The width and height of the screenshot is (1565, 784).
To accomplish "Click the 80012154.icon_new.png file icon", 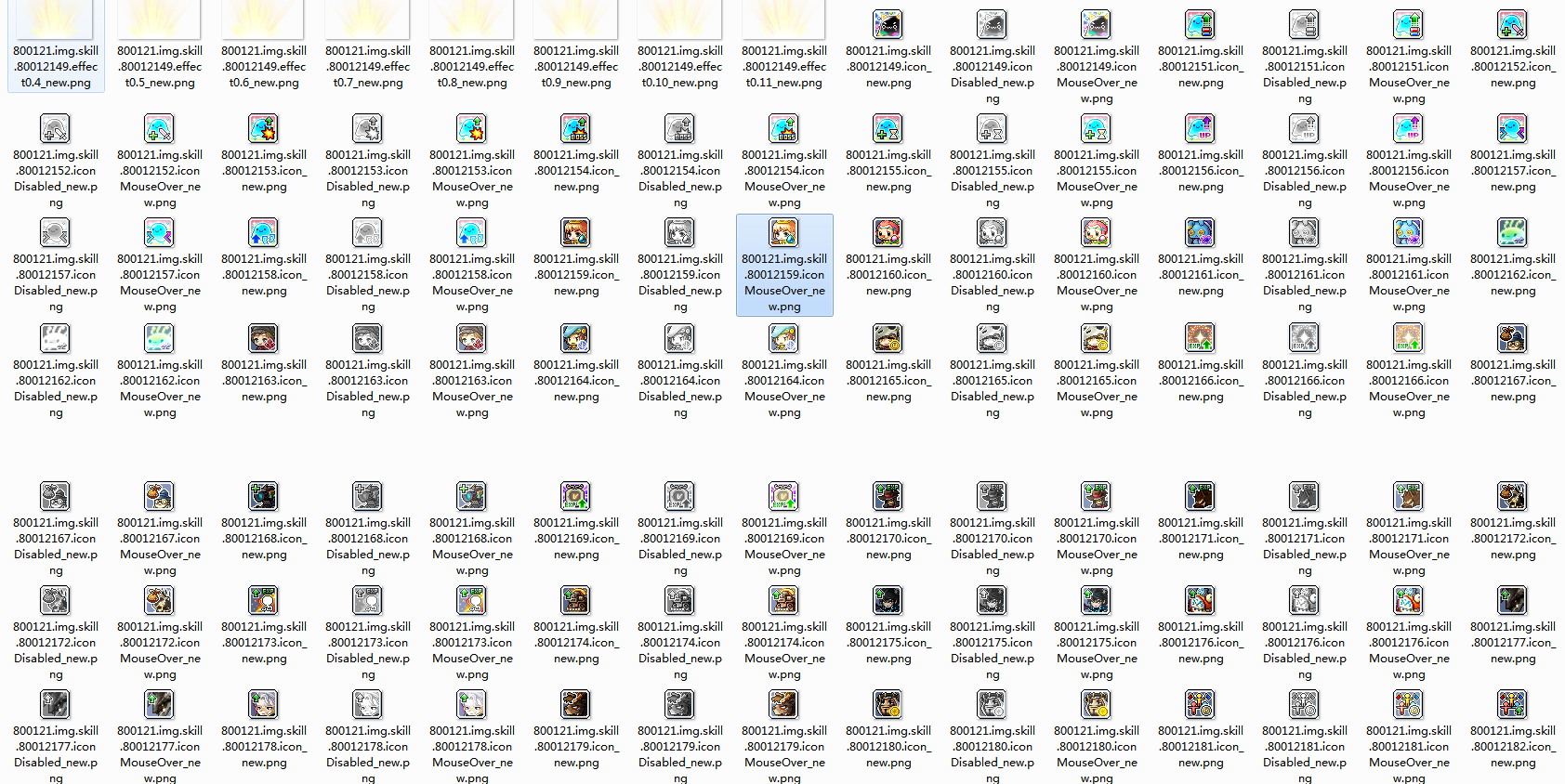I will pyautogui.click(x=576, y=128).
